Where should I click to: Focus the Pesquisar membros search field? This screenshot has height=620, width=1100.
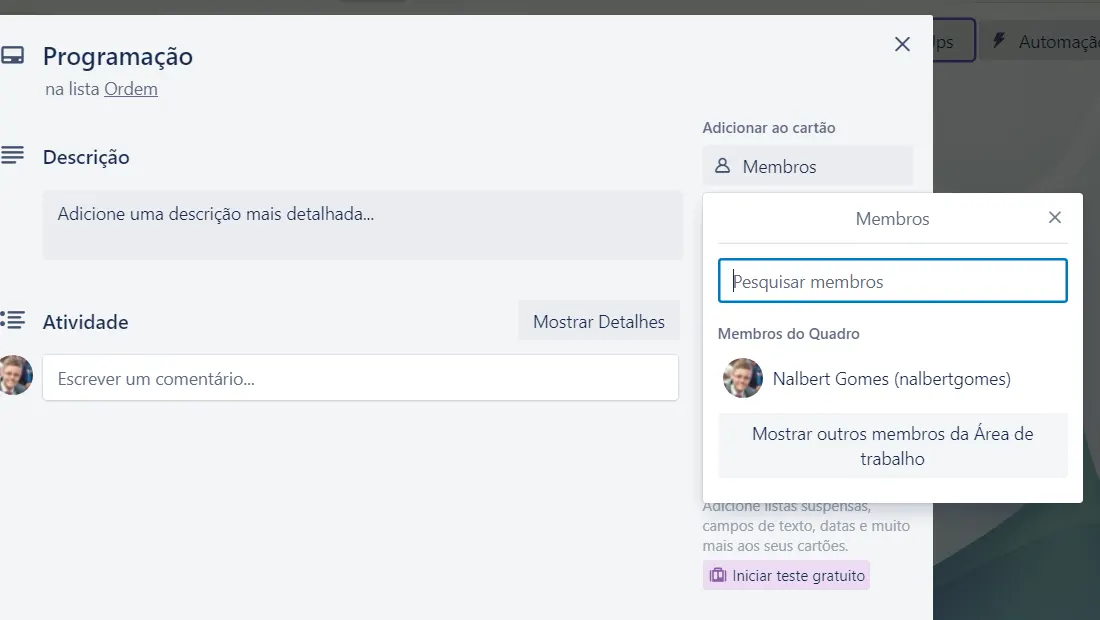coord(892,281)
